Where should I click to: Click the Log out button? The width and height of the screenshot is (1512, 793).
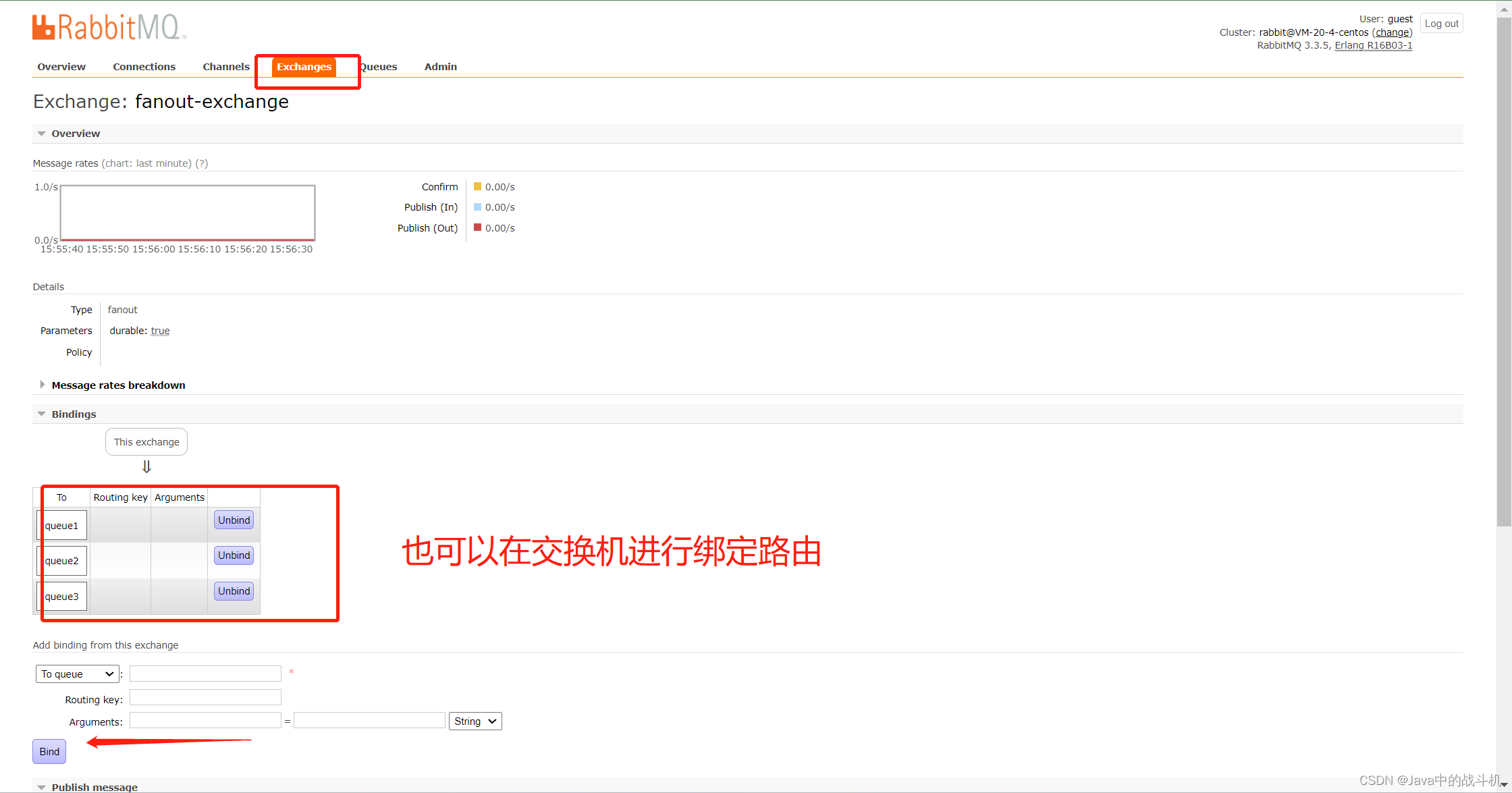pos(1441,23)
